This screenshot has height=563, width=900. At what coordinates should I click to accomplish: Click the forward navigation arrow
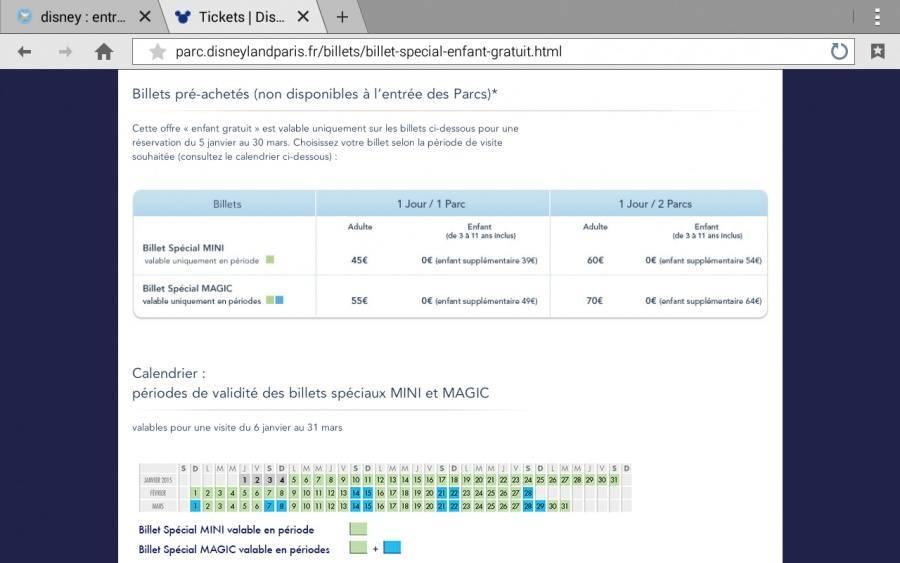click(65, 52)
